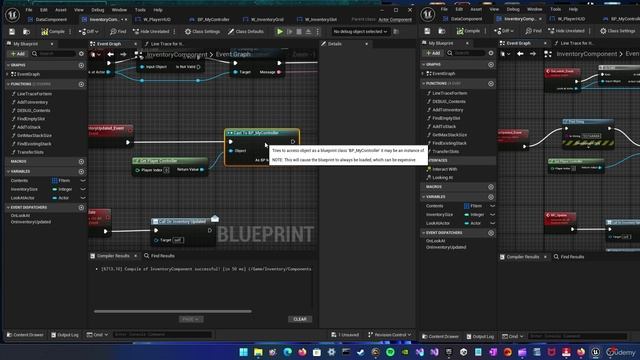Open the Debug menu in left window

click(98, 10)
